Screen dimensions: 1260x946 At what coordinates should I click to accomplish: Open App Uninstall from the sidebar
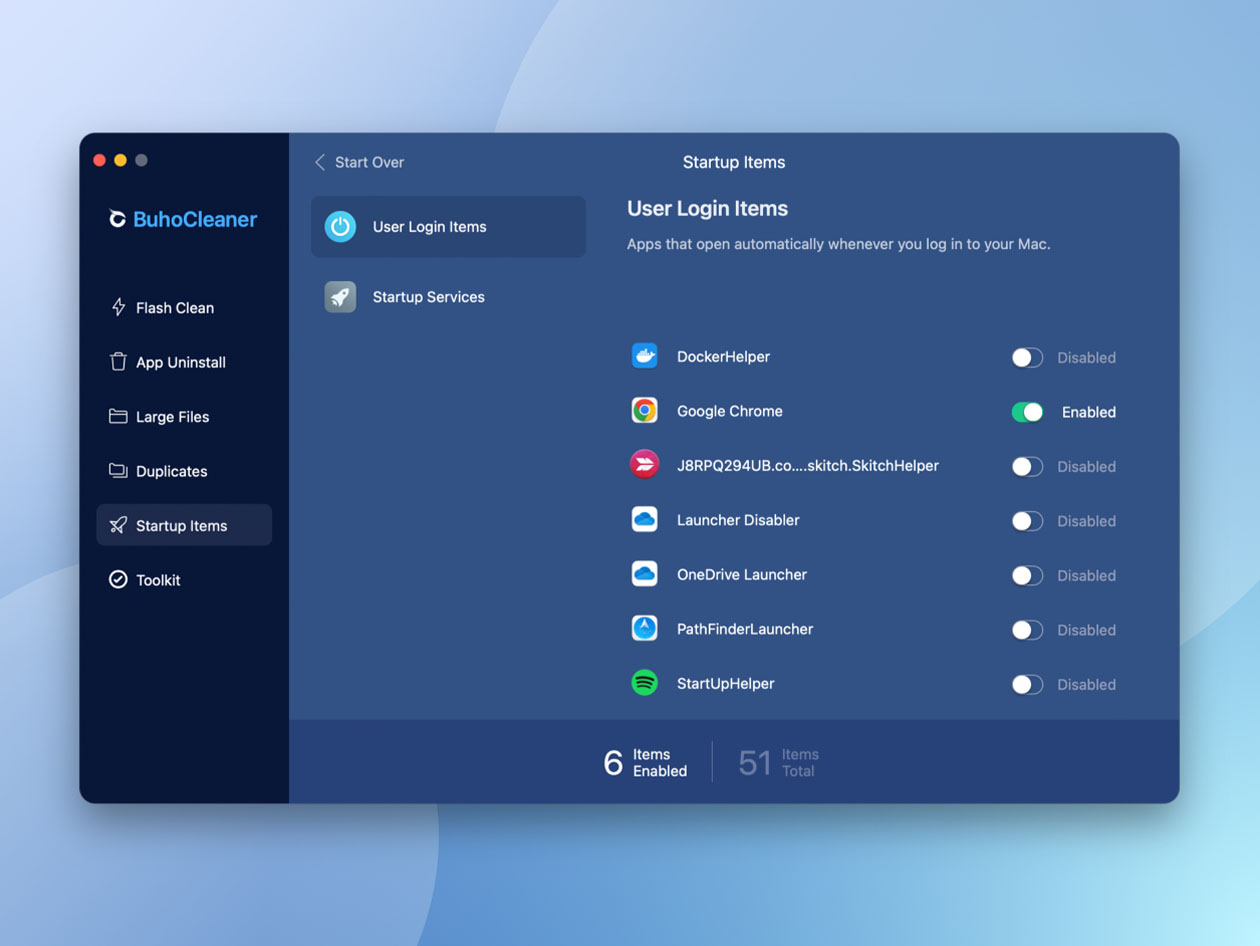(x=118, y=362)
